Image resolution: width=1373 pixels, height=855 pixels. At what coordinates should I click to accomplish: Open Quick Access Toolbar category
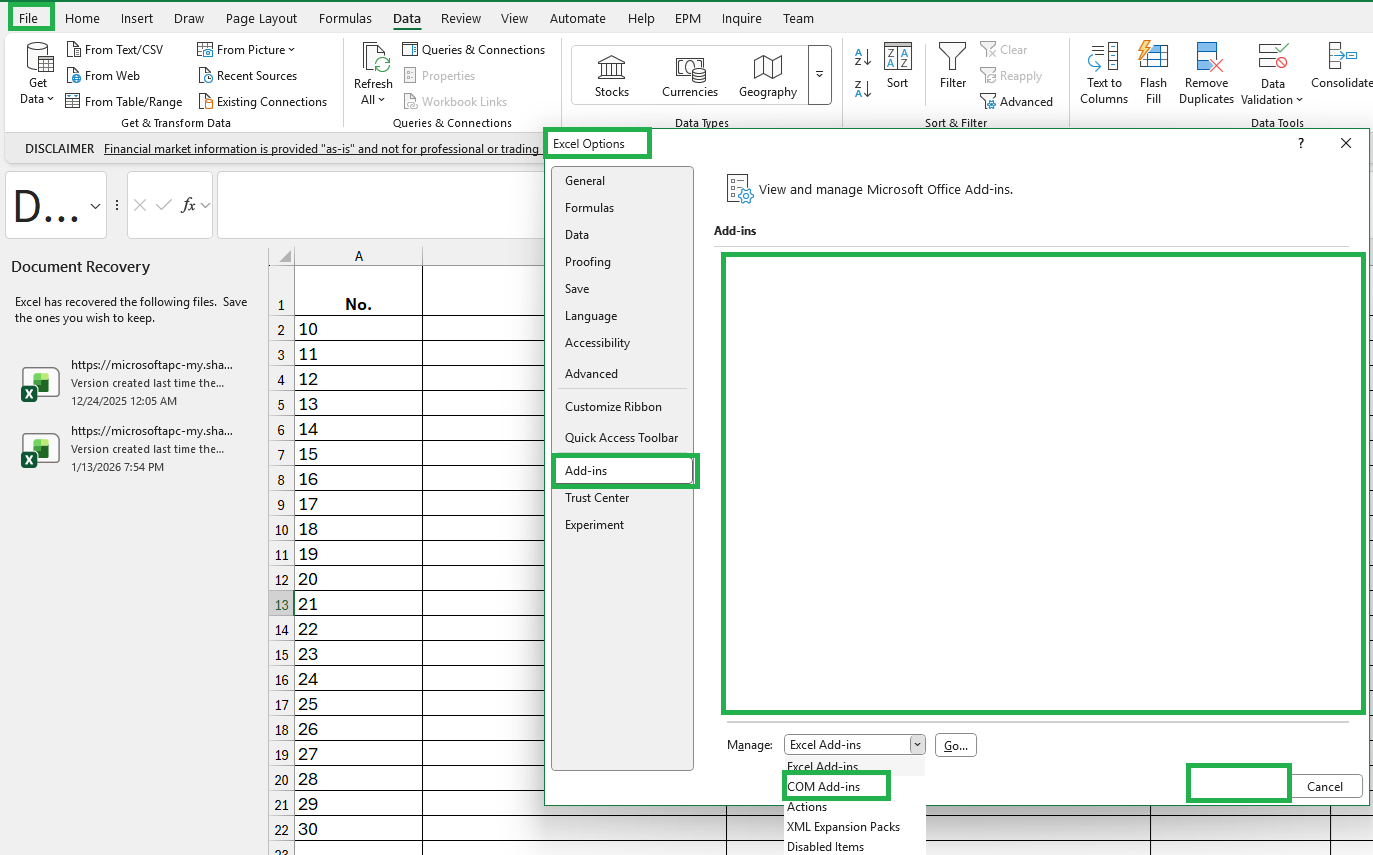click(x=622, y=438)
